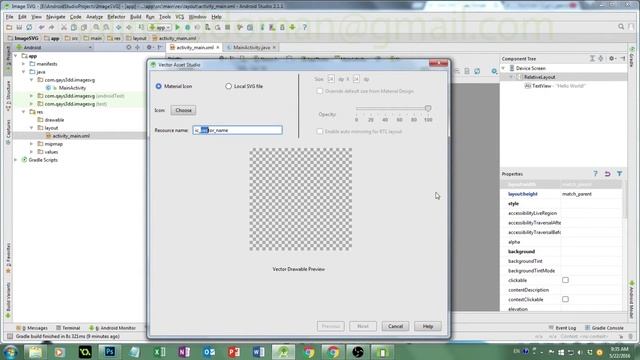
Task: Click the Vector Drawable preview area
Action: (x=301, y=199)
